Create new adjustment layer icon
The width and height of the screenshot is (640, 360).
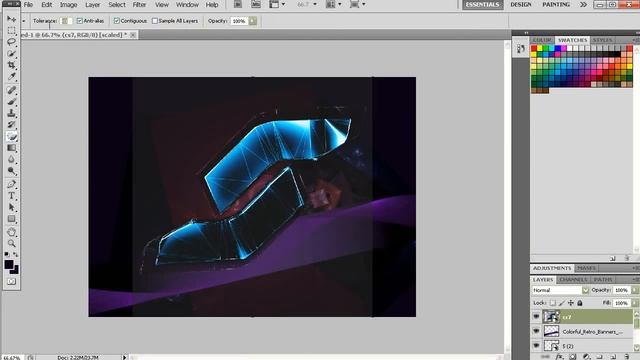pos(587,357)
